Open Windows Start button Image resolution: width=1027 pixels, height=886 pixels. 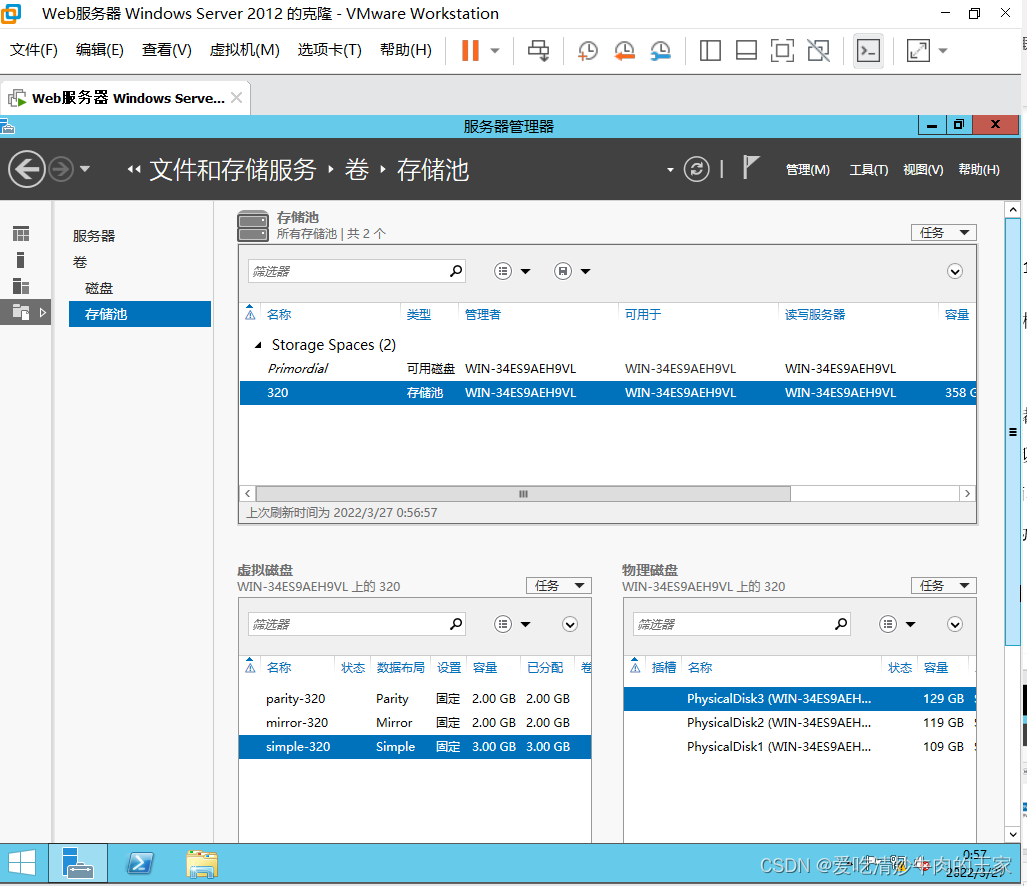click(22, 863)
